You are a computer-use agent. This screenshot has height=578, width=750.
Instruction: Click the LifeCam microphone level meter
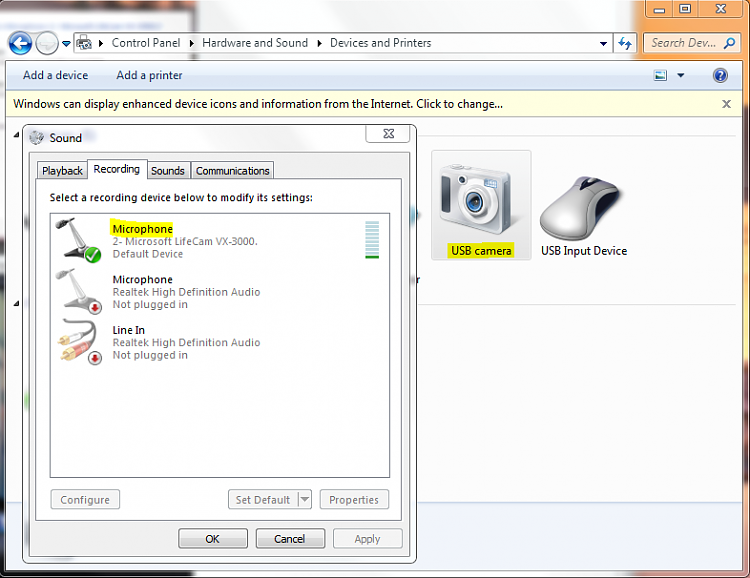tap(372, 240)
